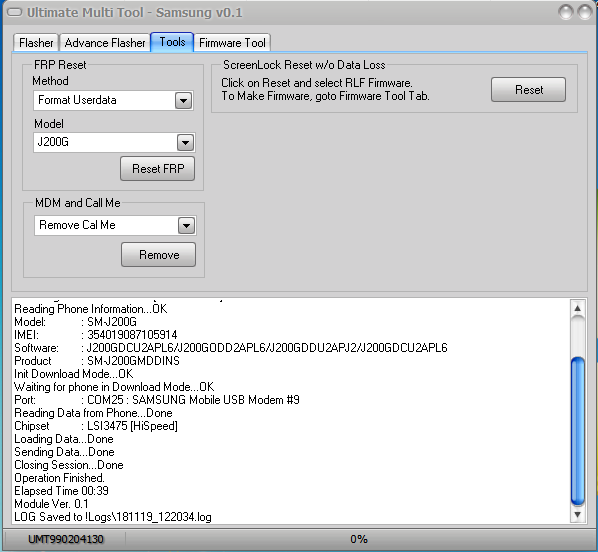The width and height of the screenshot is (598, 552).
Task: Expand the FRP Method dropdown arrow
Action: [x=183, y=101]
